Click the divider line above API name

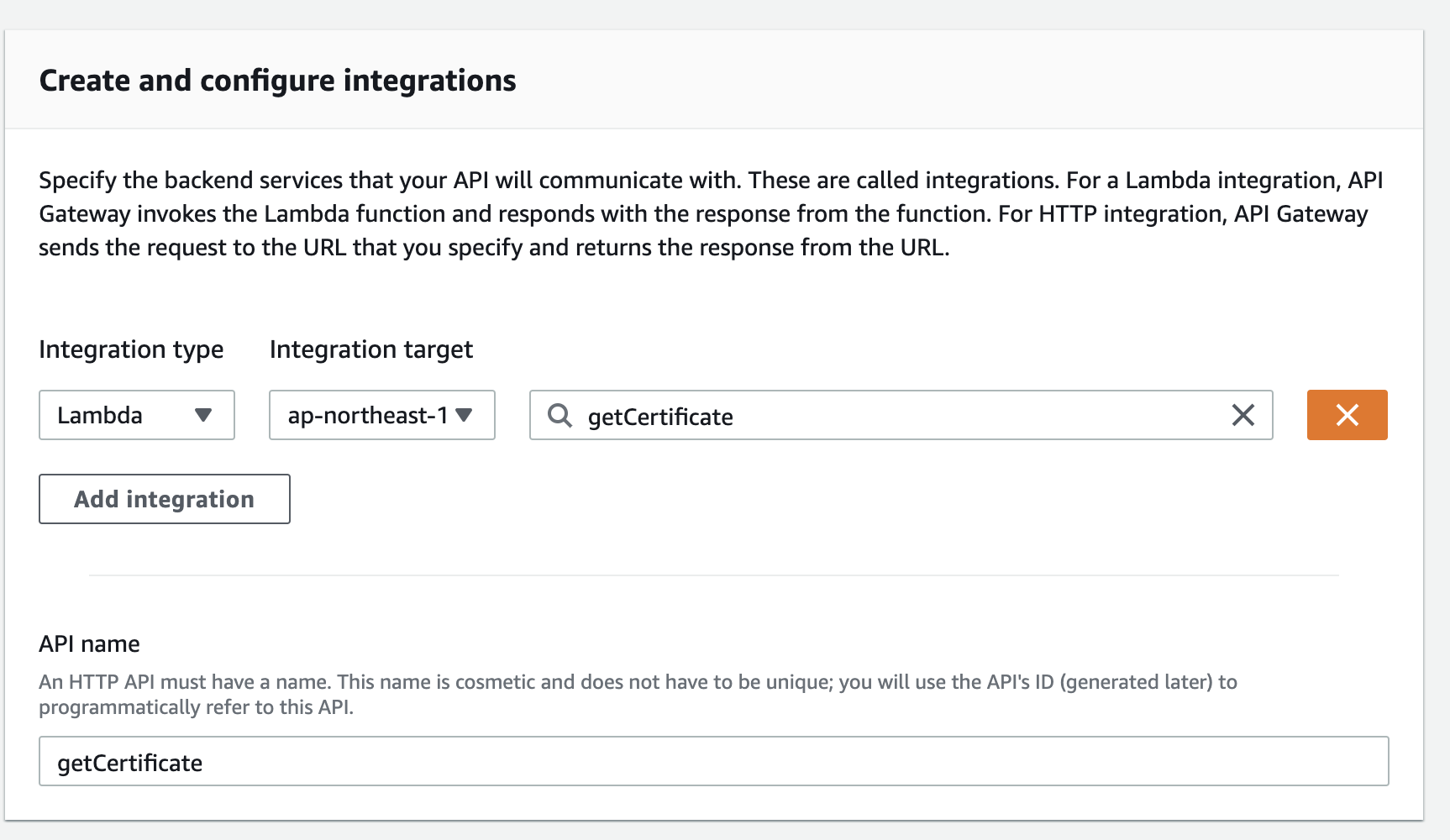tap(712, 575)
